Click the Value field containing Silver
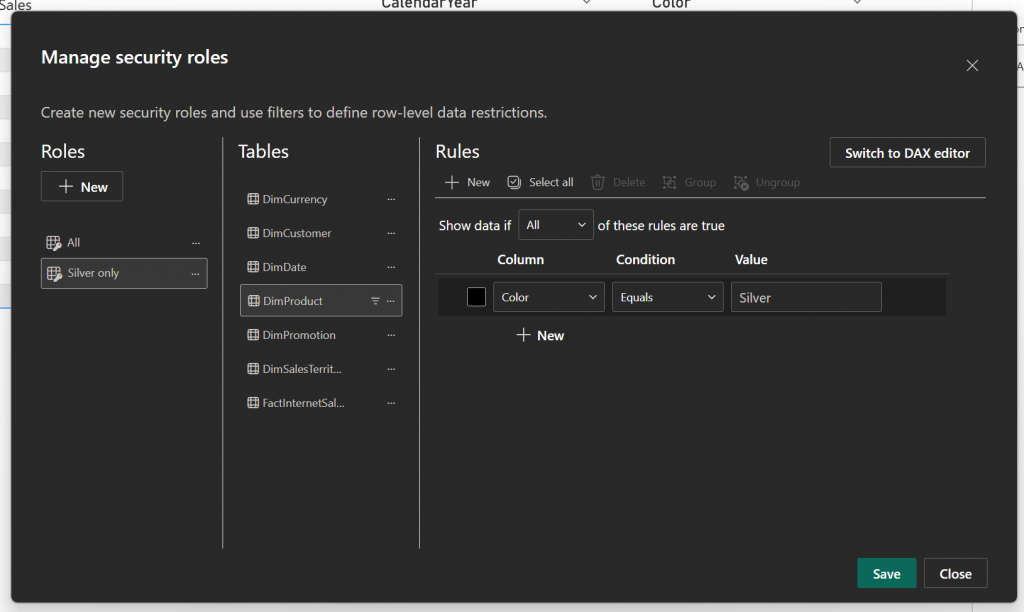This screenshot has width=1024, height=612. (x=805, y=297)
